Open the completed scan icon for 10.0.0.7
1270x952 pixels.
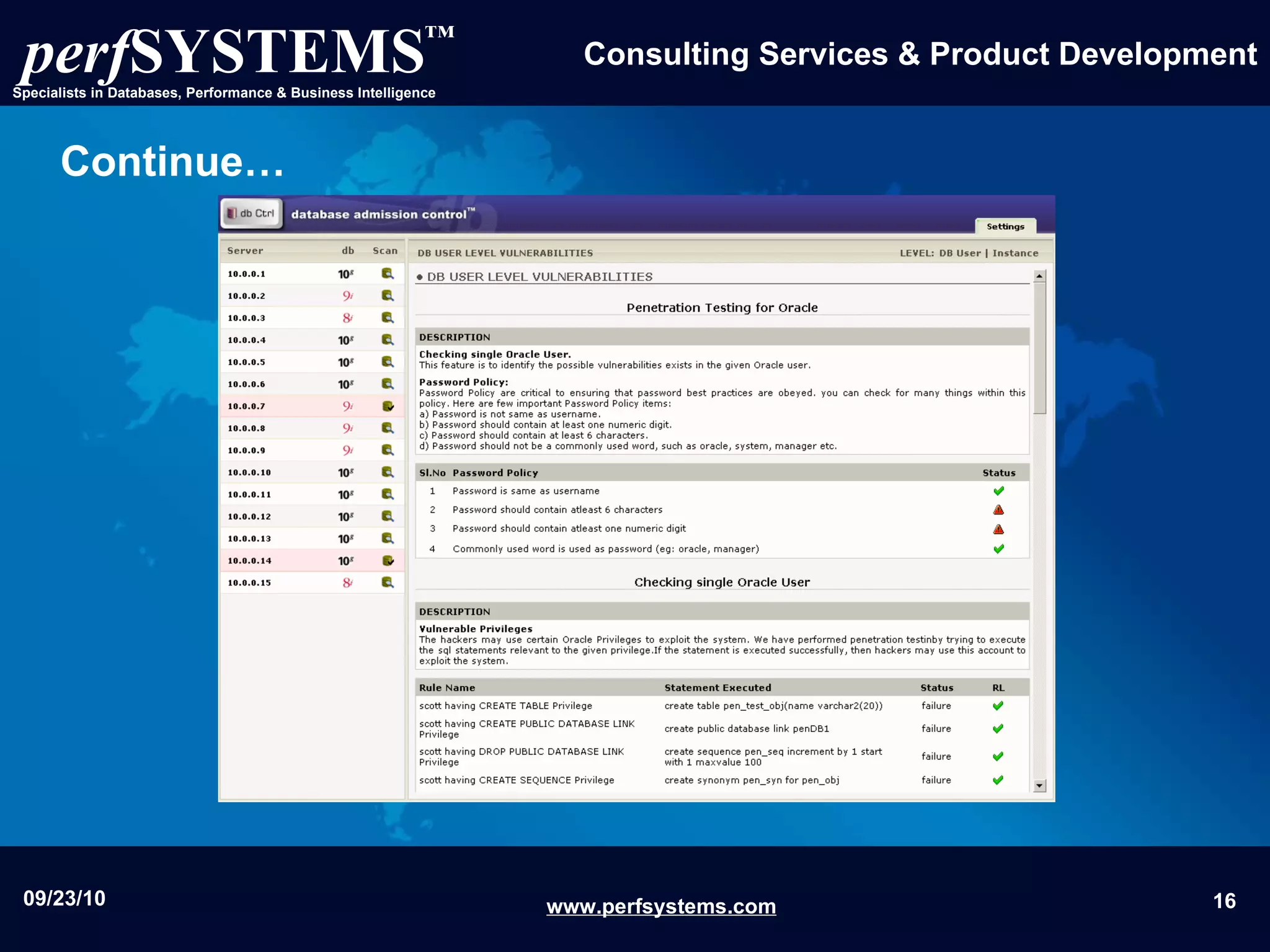pyautogui.click(x=388, y=406)
